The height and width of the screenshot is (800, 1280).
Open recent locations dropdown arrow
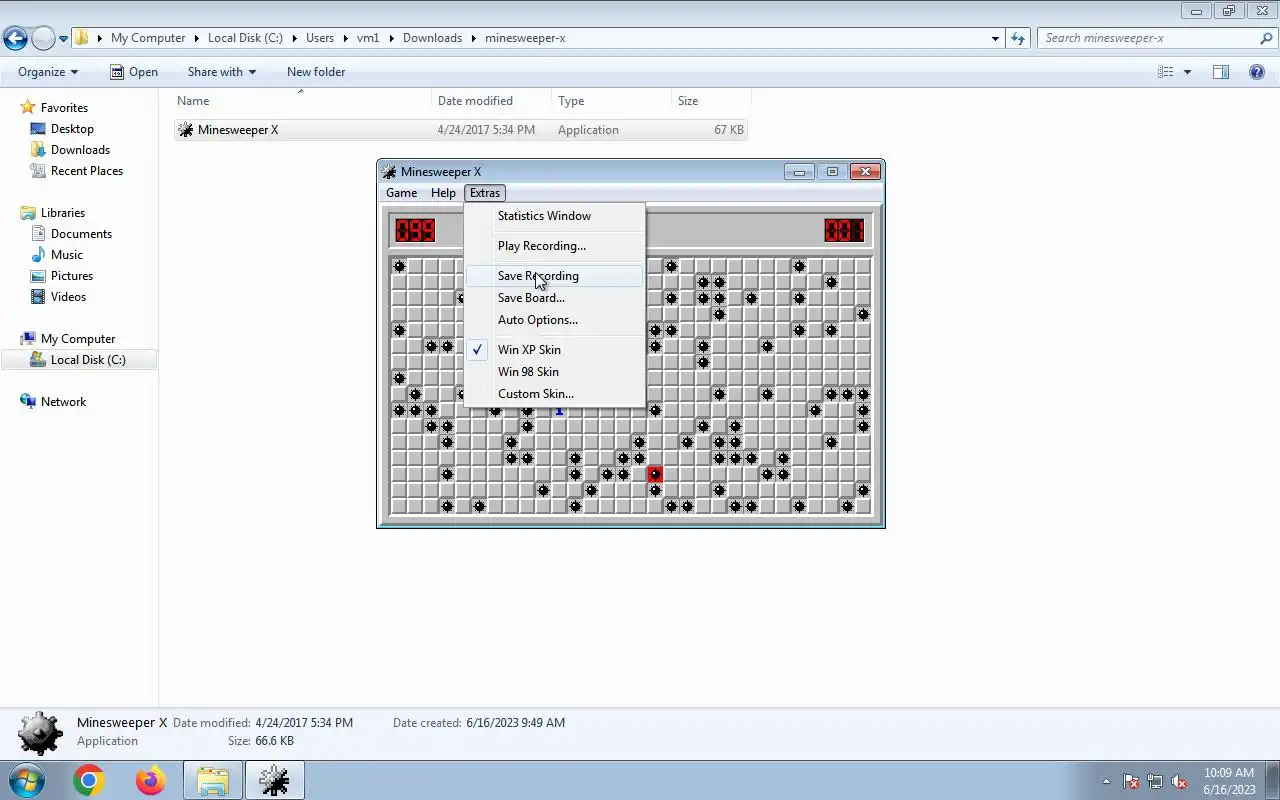point(63,39)
